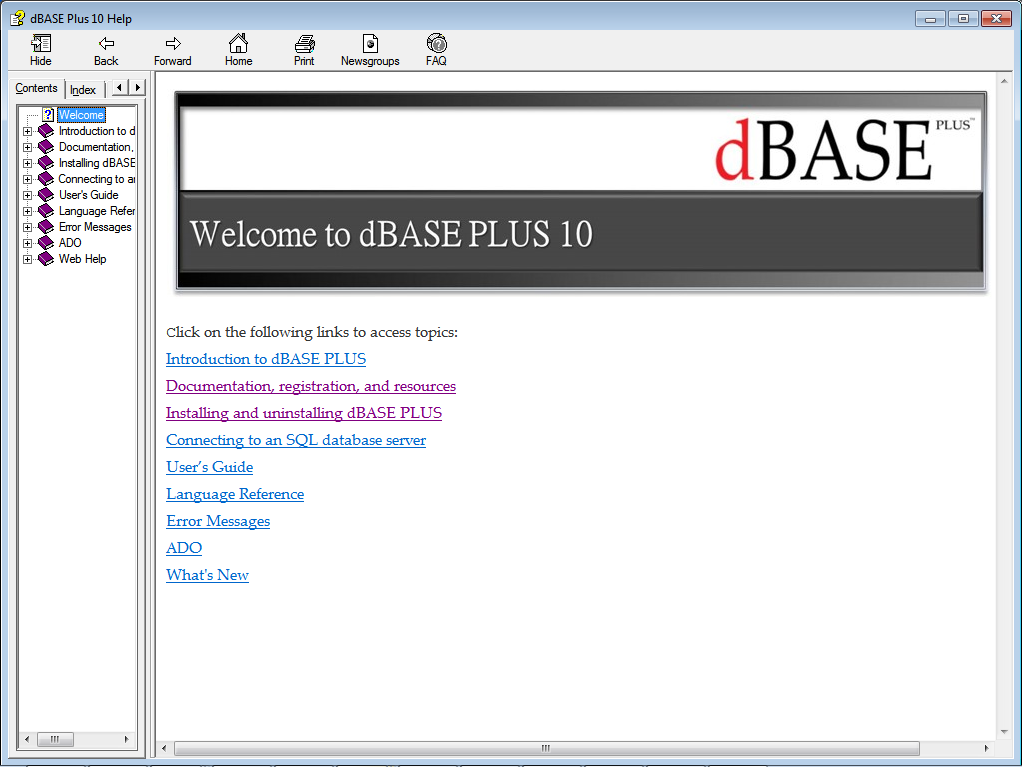
Task: Click the book icon beside Connecting
Action: pyautogui.click(x=46, y=179)
